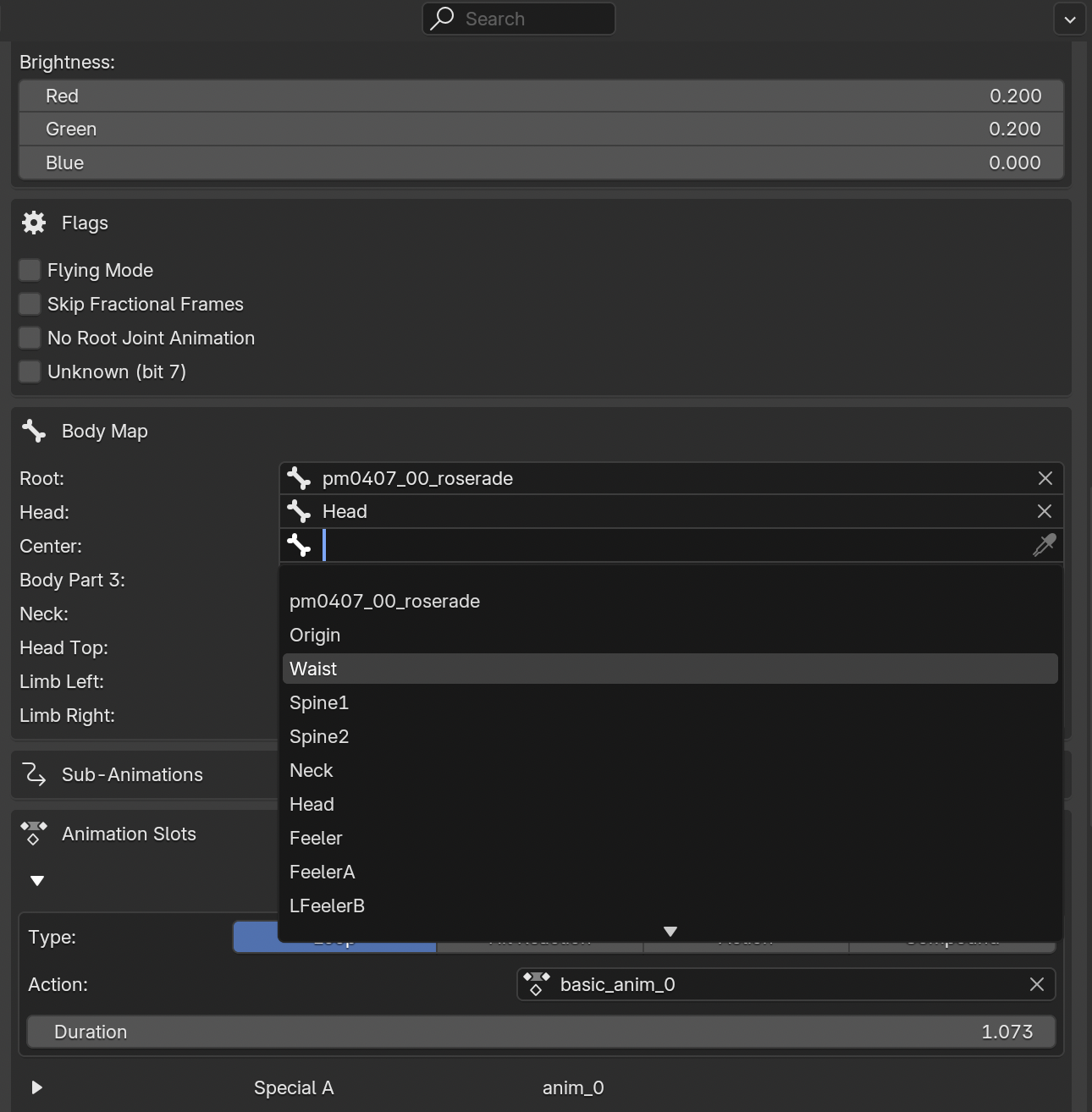Open the panel options chevron dropdown
Viewport: 1092px width, 1112px height.
1070,19
